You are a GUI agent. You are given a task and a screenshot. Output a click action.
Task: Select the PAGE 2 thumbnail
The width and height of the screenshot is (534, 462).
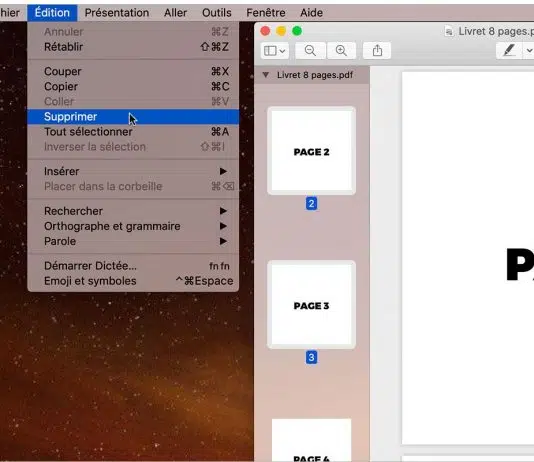coord(311,150)
